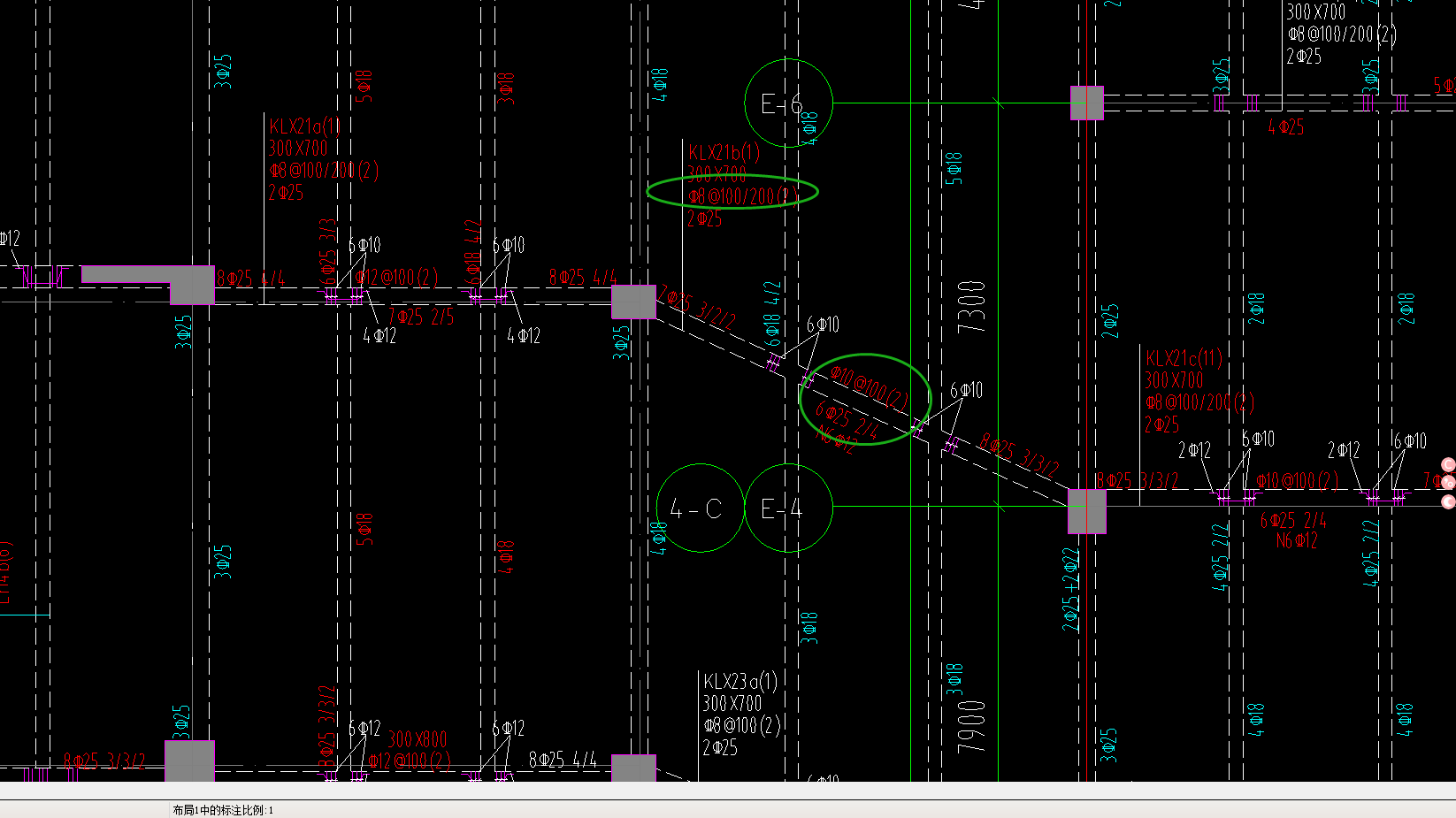Image resolution: width=1456 pixels, height=818 pixels.
Task: Select the KLX23a(1) beam label
Action: [x=740, y=681]
